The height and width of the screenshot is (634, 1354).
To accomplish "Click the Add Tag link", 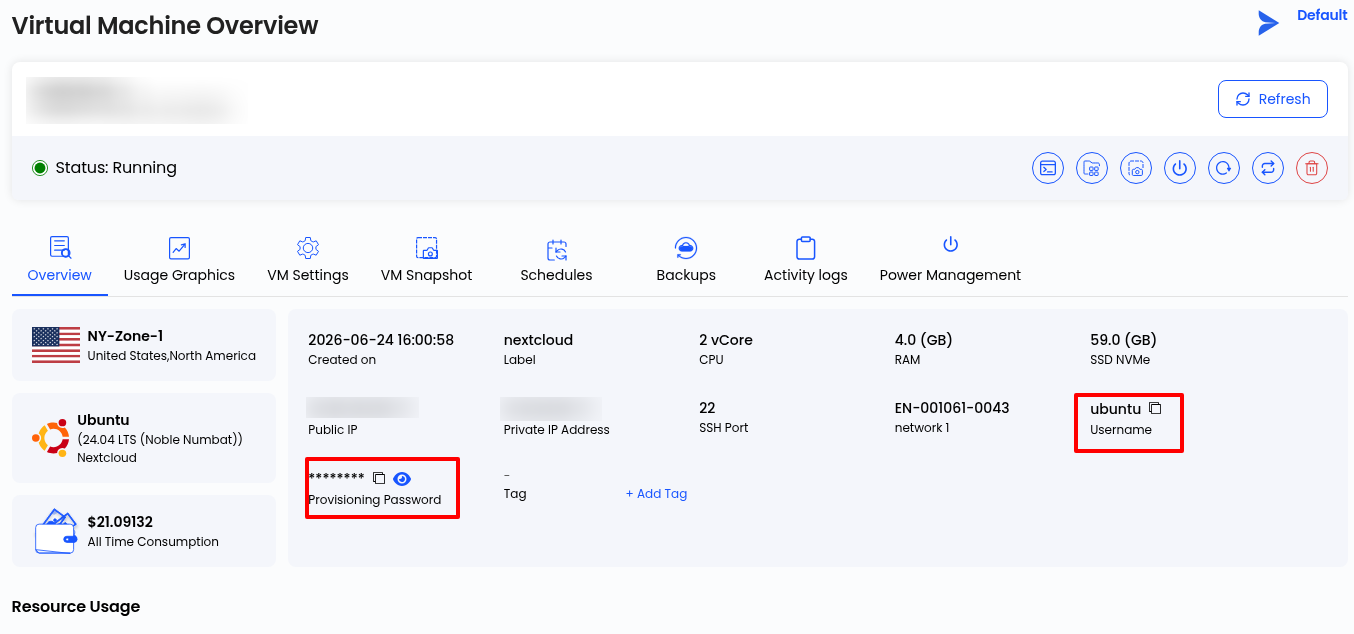I will click(x=656, y=494).
